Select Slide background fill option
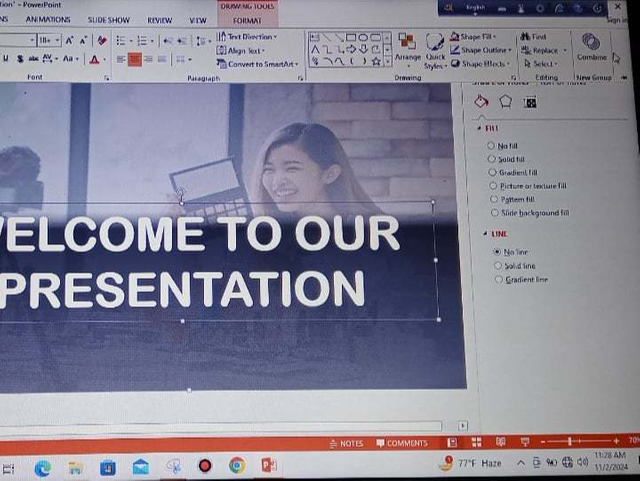 point(530,213)
